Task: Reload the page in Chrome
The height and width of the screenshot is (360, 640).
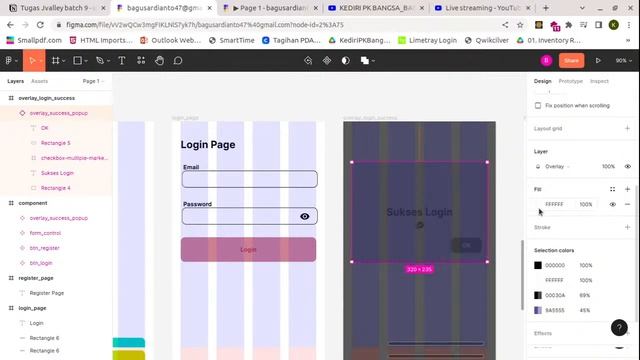Action: 40,25
